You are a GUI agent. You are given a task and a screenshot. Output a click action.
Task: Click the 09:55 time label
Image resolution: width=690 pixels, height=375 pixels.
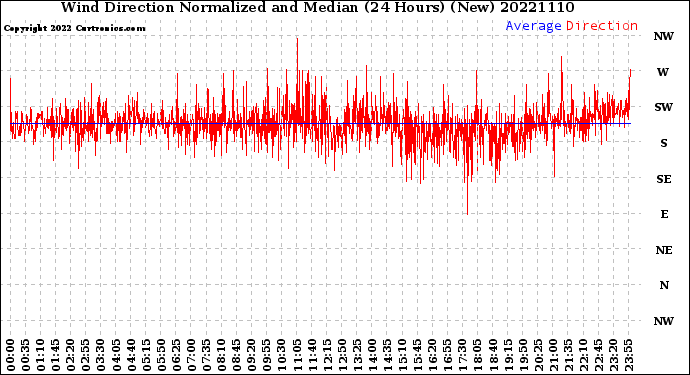(x=267, y=356)
